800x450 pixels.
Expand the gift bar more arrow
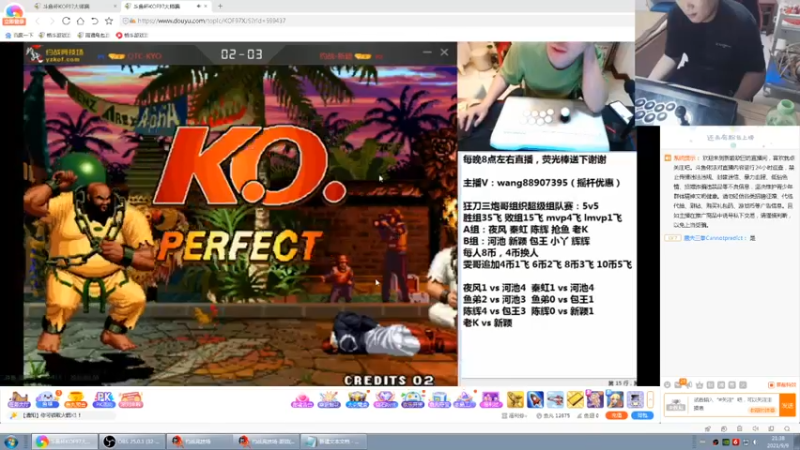651,399
